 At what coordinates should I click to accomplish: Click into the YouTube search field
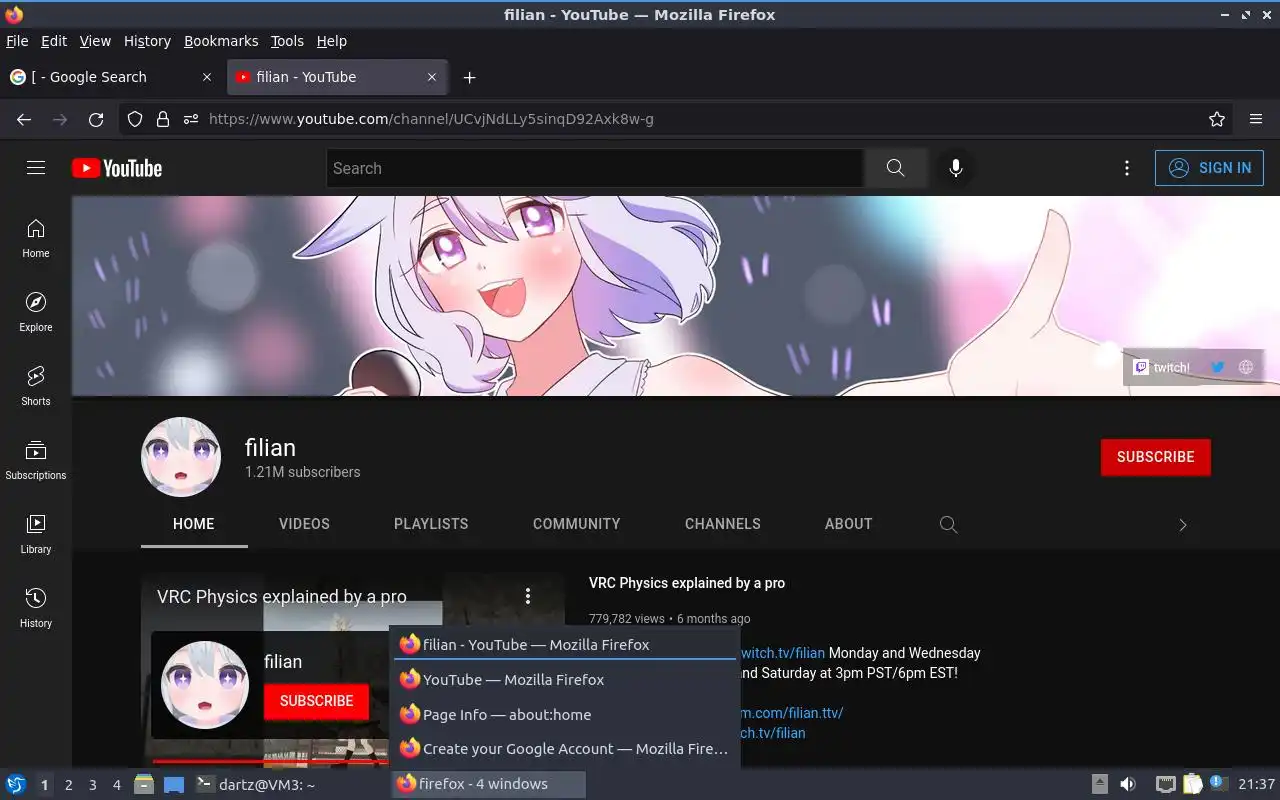(595, 168)
